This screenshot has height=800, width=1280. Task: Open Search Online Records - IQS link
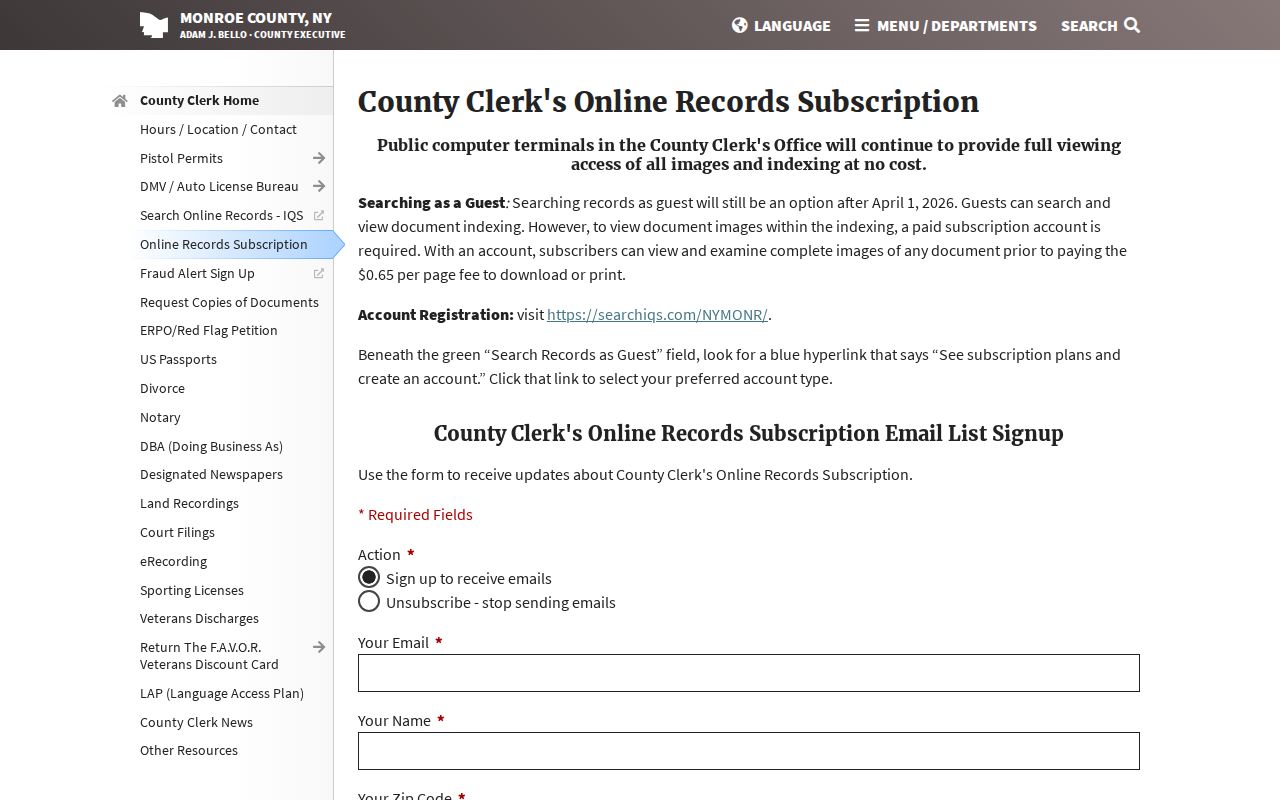(221, 215)
